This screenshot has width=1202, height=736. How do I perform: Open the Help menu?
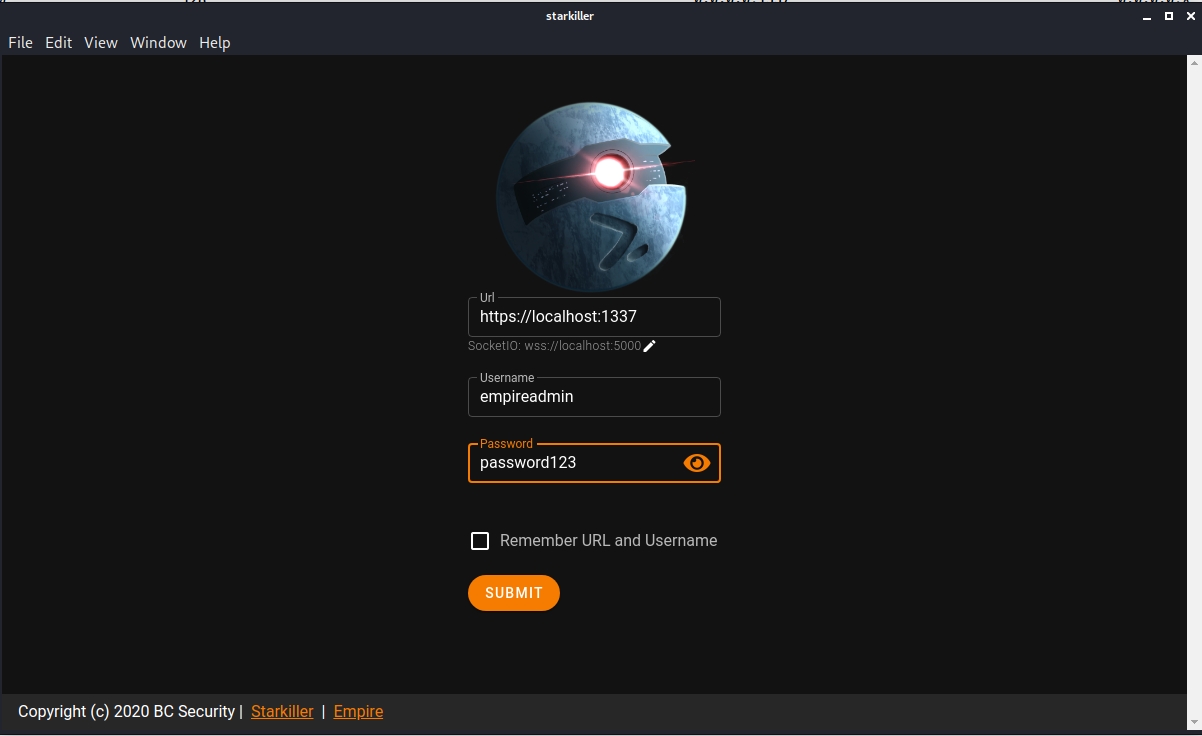coord(214,43)
